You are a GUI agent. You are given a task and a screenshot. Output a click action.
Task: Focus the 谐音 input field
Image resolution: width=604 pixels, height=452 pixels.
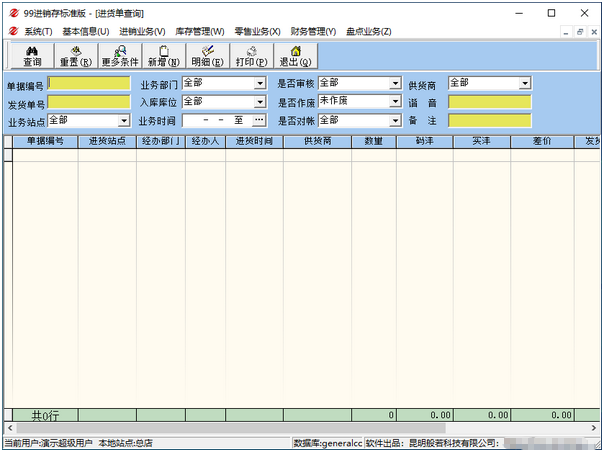[490, 102]
